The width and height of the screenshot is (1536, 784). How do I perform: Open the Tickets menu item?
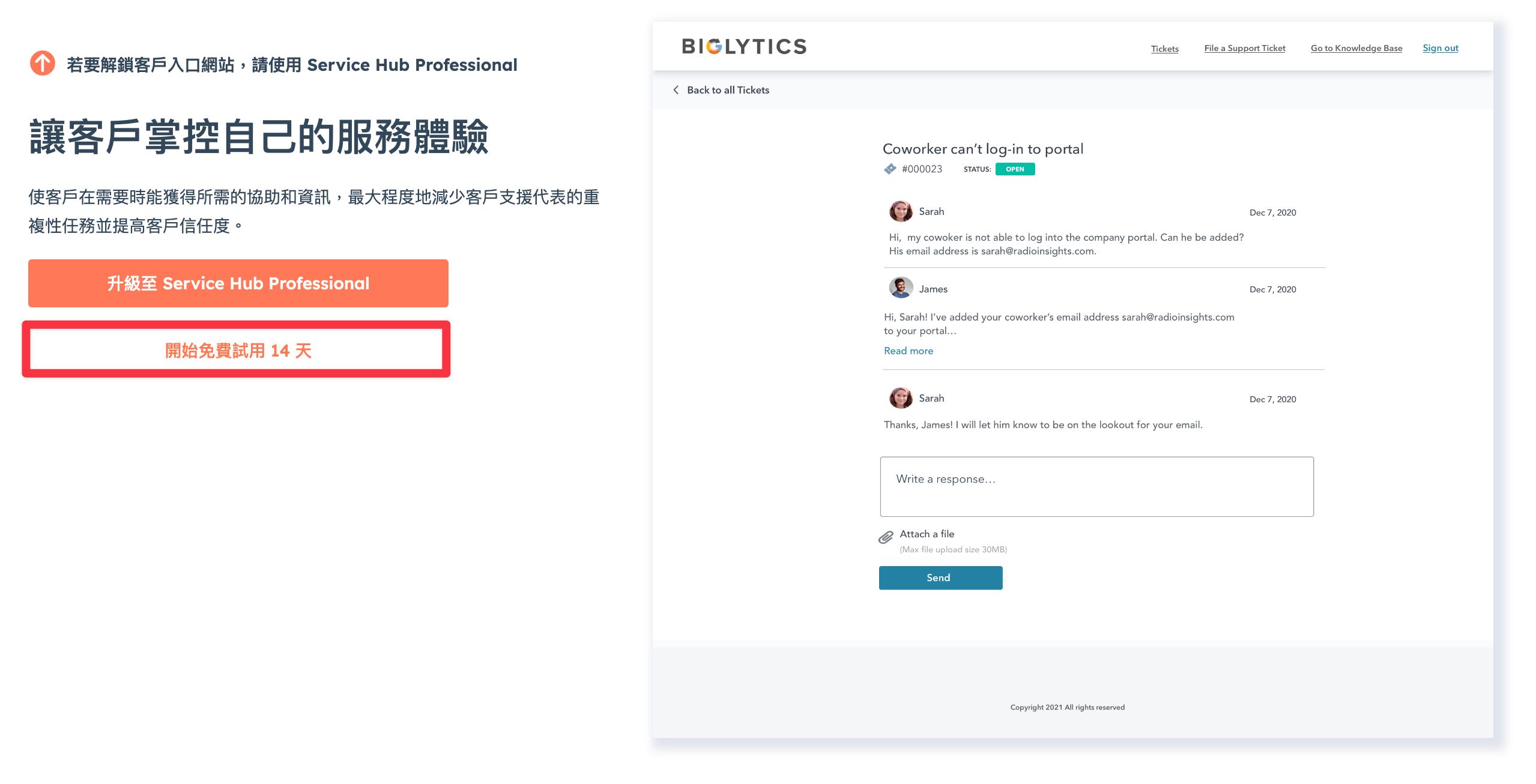[x=1164, y=49]
